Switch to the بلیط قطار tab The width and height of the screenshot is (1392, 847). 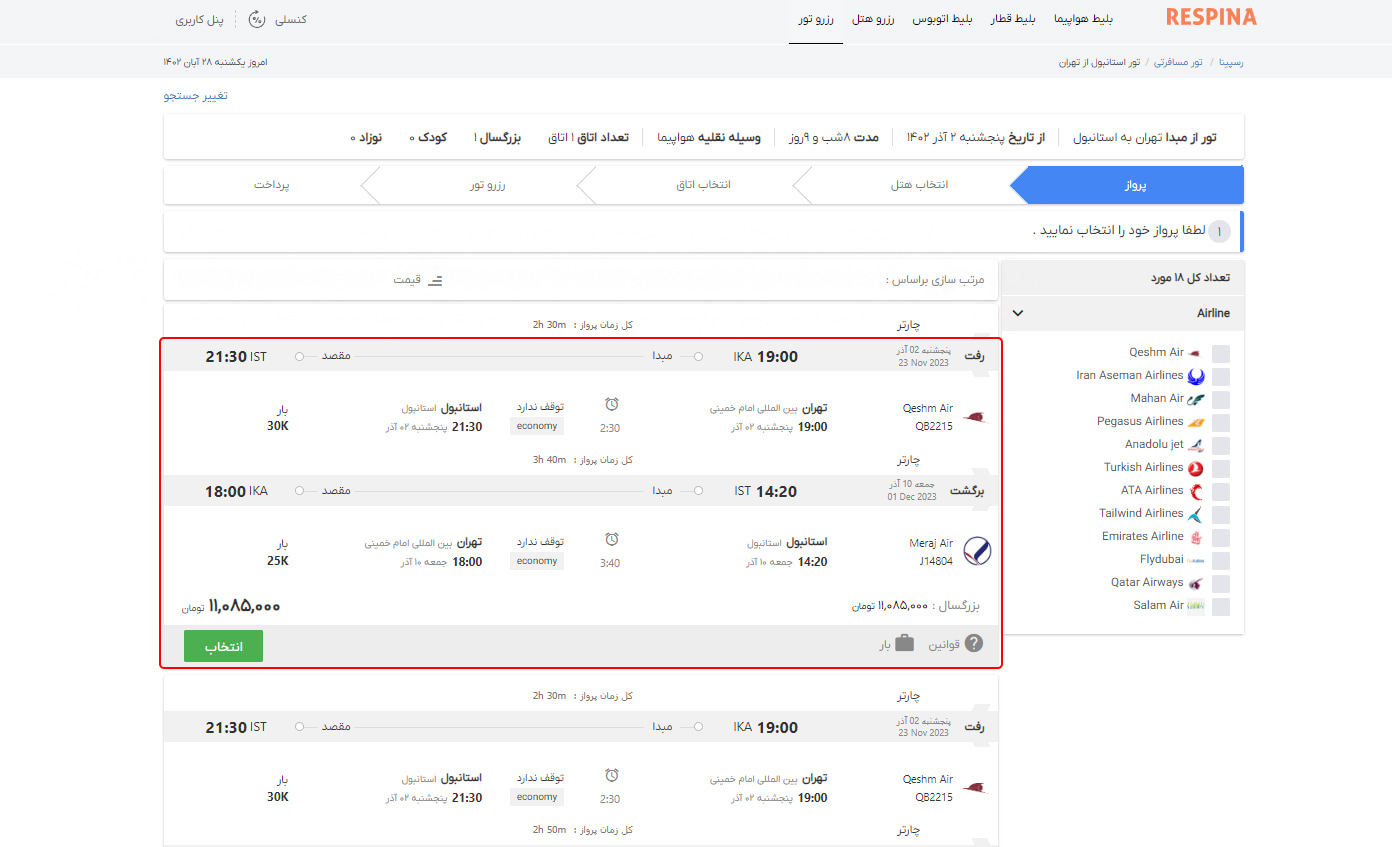click(x=1013, y=18)
